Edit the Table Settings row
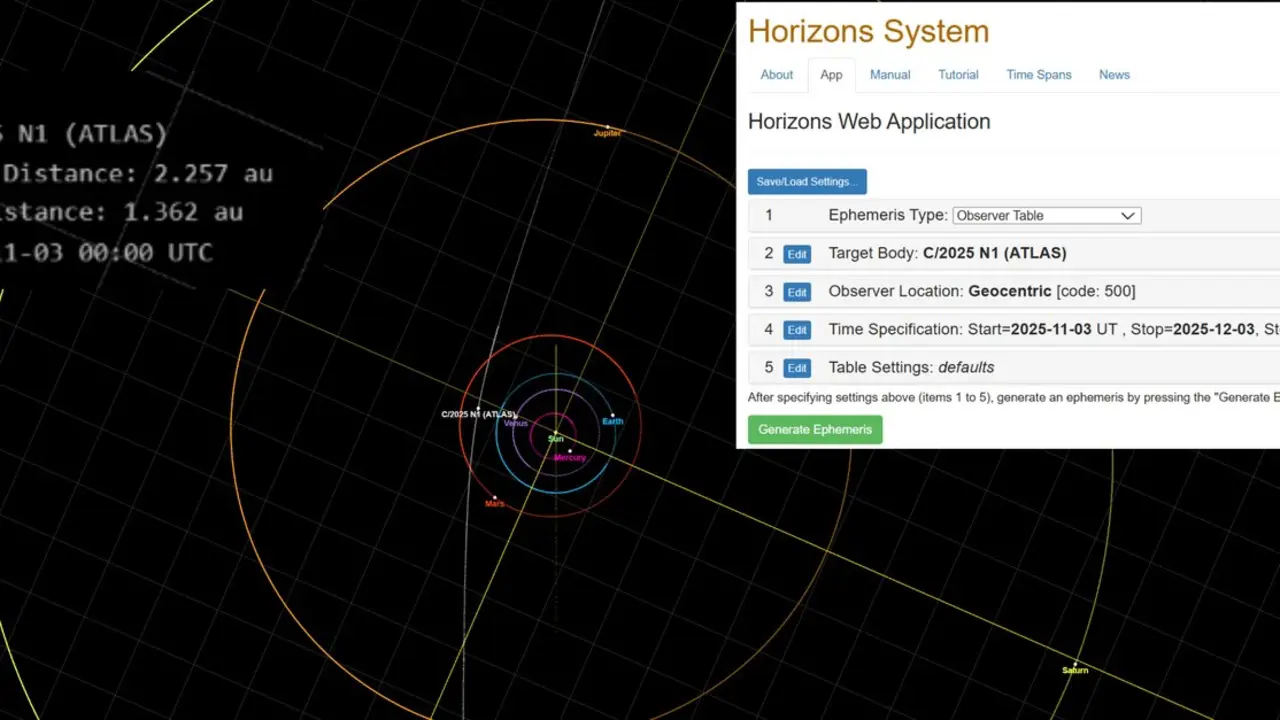The height and width of the screenshot is (720, 1280). point(796,368)
